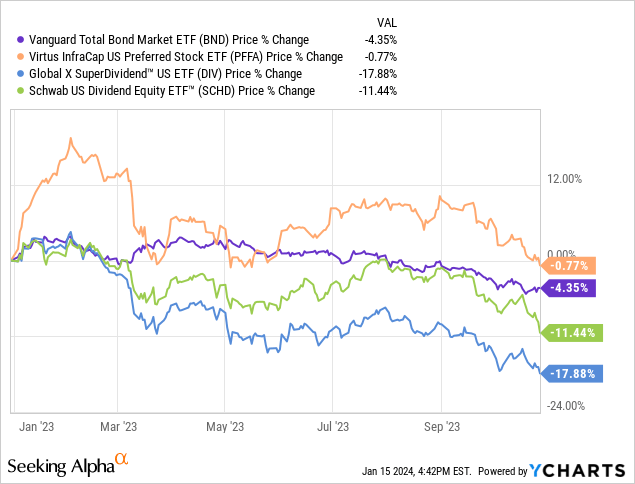The image size is (635, 484).
Task: Click the Mar '23 x-axis label
Action: coord(117,424)
